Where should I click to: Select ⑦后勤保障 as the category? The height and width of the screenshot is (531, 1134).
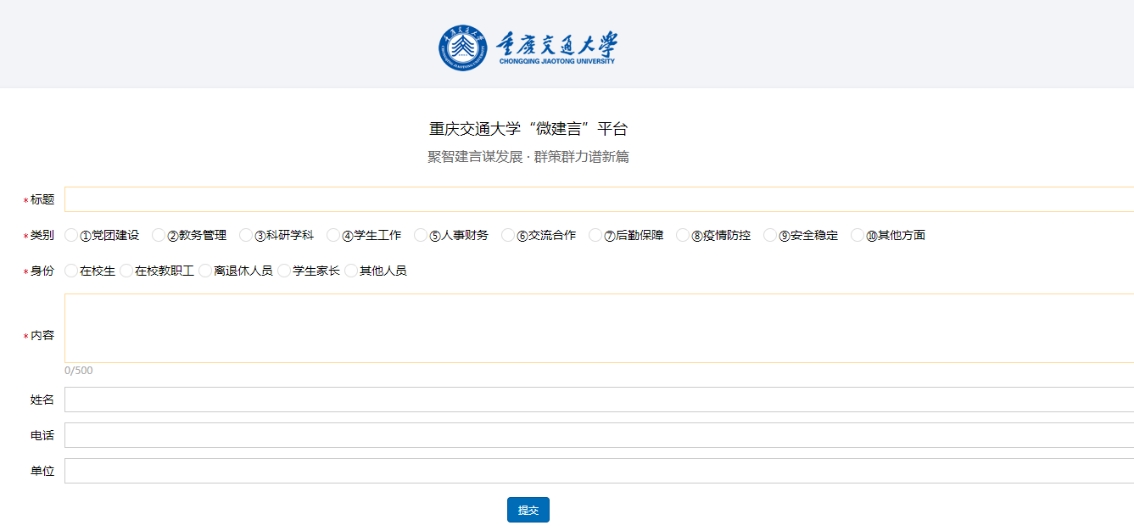pyautogui.click(x=596, y=235)
